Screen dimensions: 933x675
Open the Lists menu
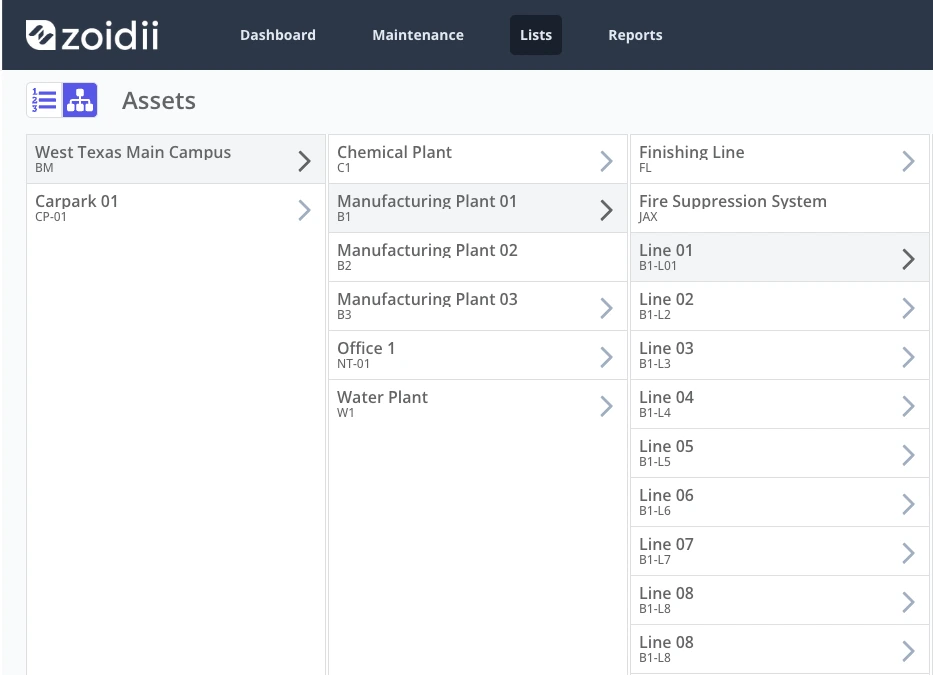(536, 35)
